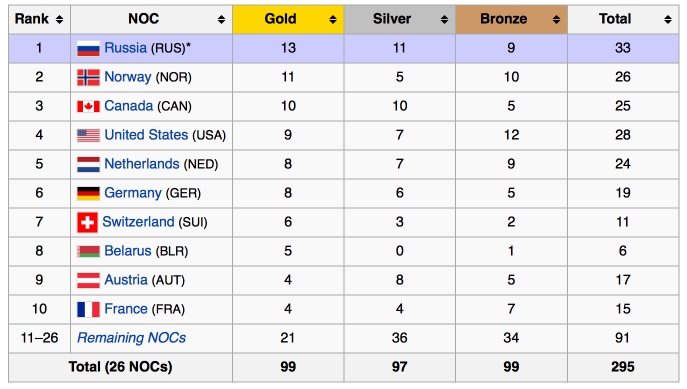Sort table by Rank column arrows
This screenshot has height=389, width=687.
point(59,19)
